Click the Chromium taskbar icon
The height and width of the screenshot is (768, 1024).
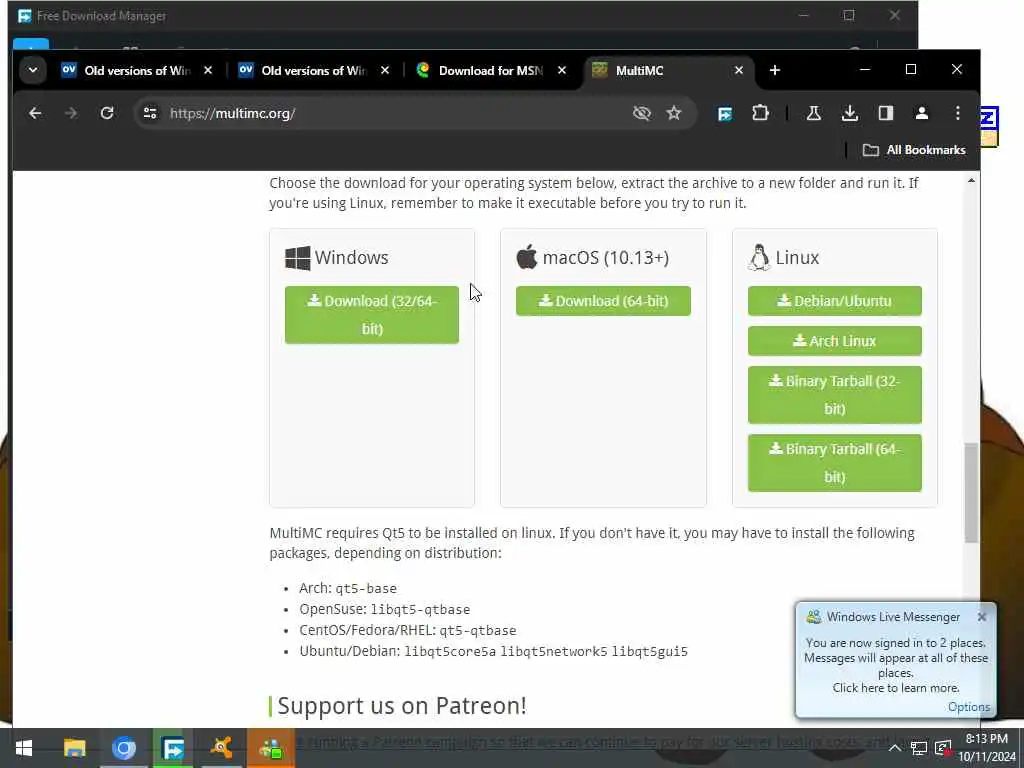(x=123, y=748)
